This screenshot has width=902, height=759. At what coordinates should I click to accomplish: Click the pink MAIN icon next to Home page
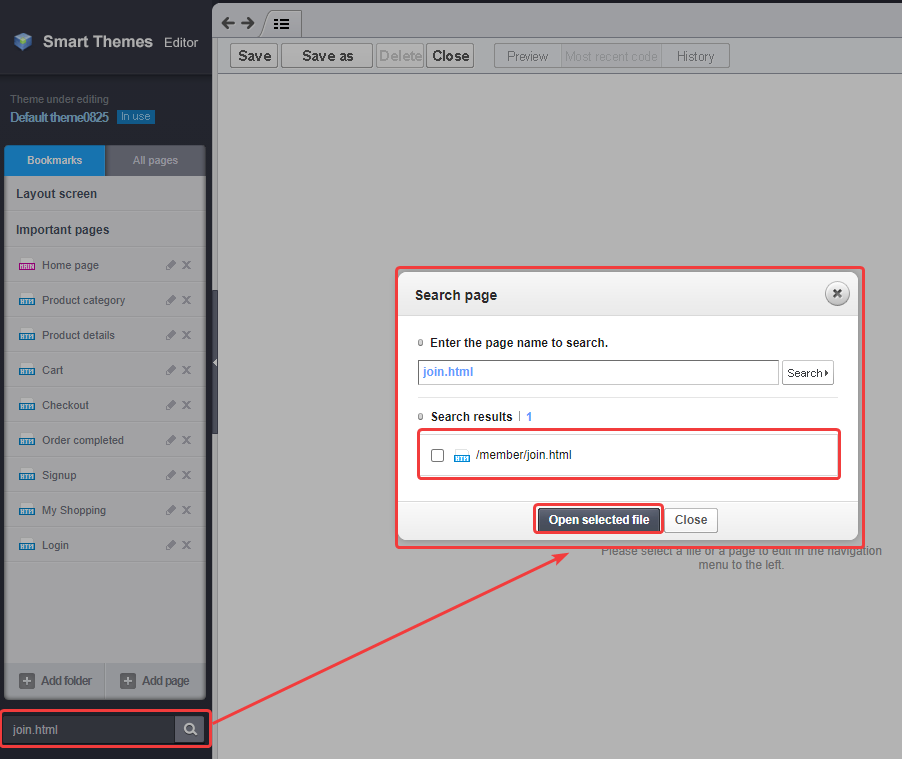point(27,264)
